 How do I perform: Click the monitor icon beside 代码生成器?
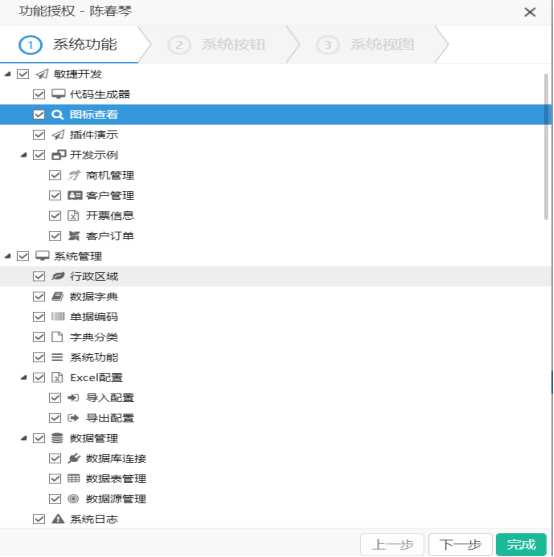58,94
